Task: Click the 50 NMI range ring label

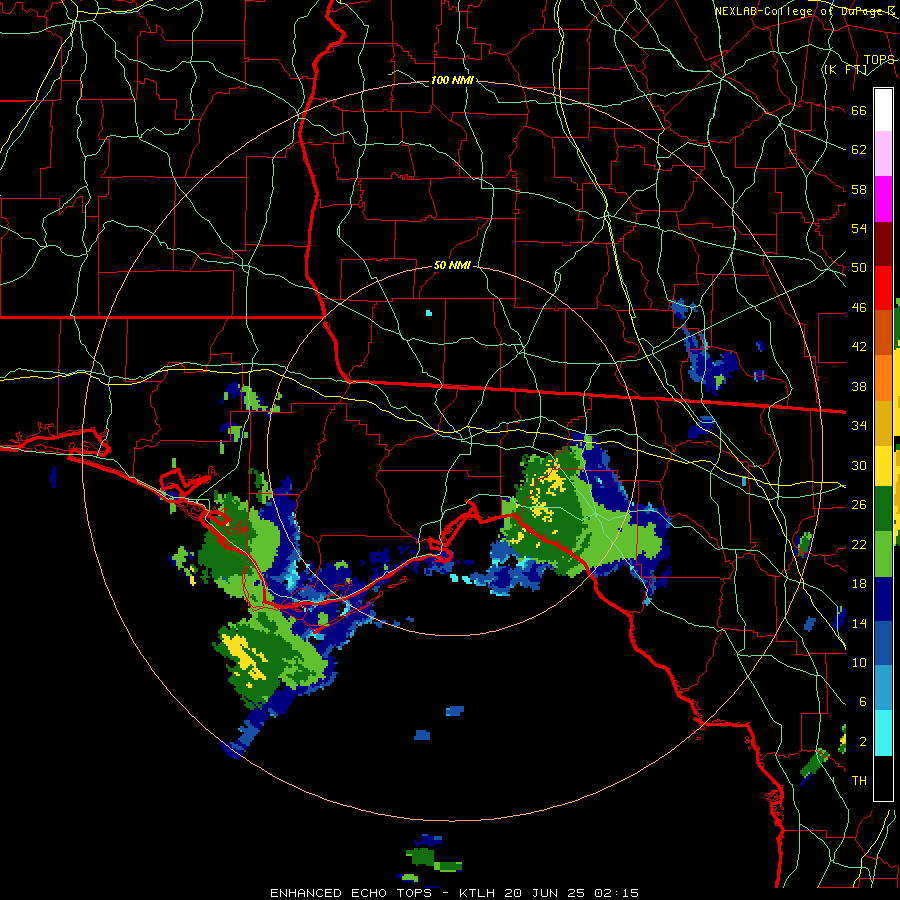Action: 452,265
